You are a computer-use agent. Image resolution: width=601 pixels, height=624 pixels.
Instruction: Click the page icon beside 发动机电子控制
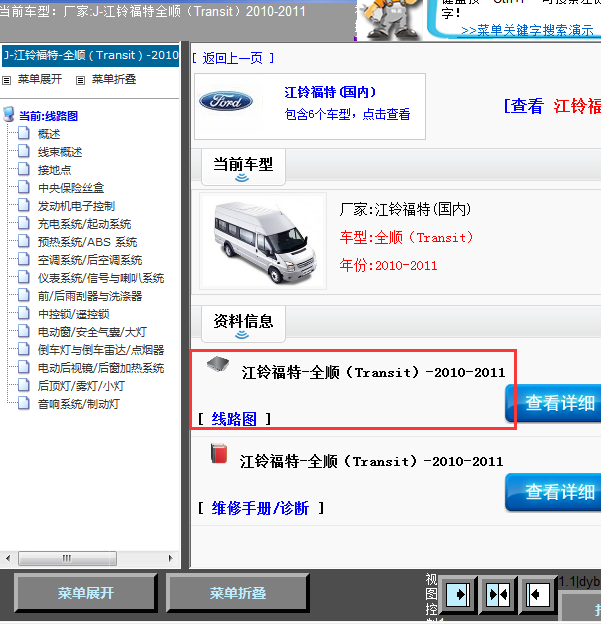(x=24, y=205)
